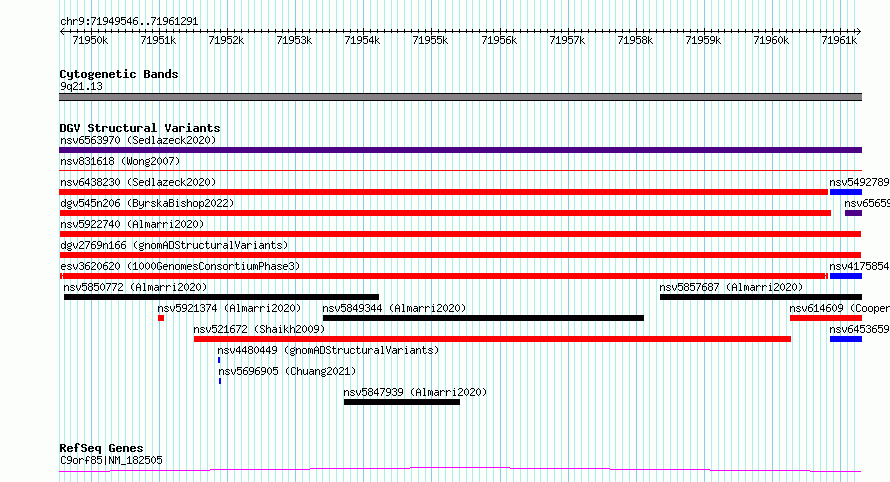The width and height of the screenshot is (890, 482).
Task: Select the red nsv5922740 variant bar
Action: click(460, 234)
